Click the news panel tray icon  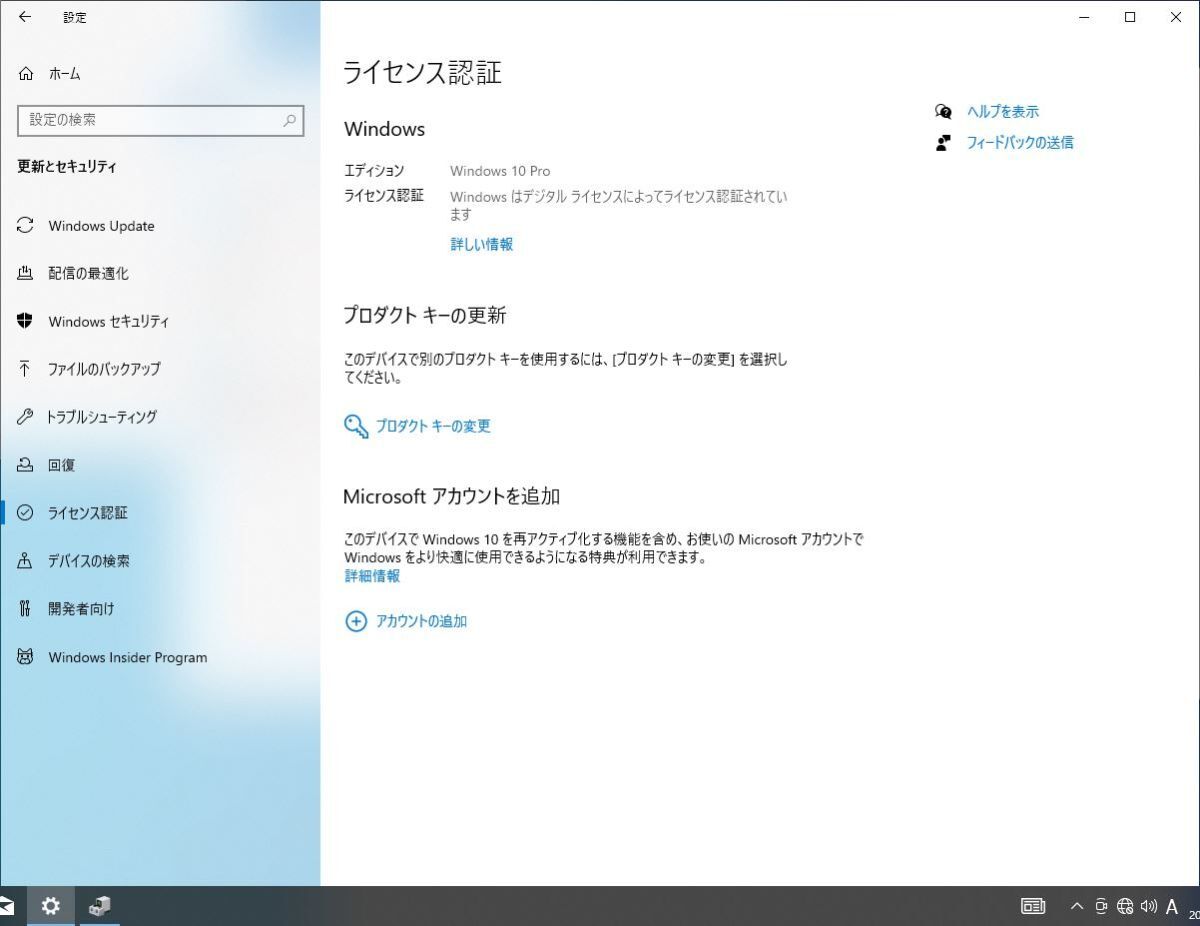tap(1033, 906)
